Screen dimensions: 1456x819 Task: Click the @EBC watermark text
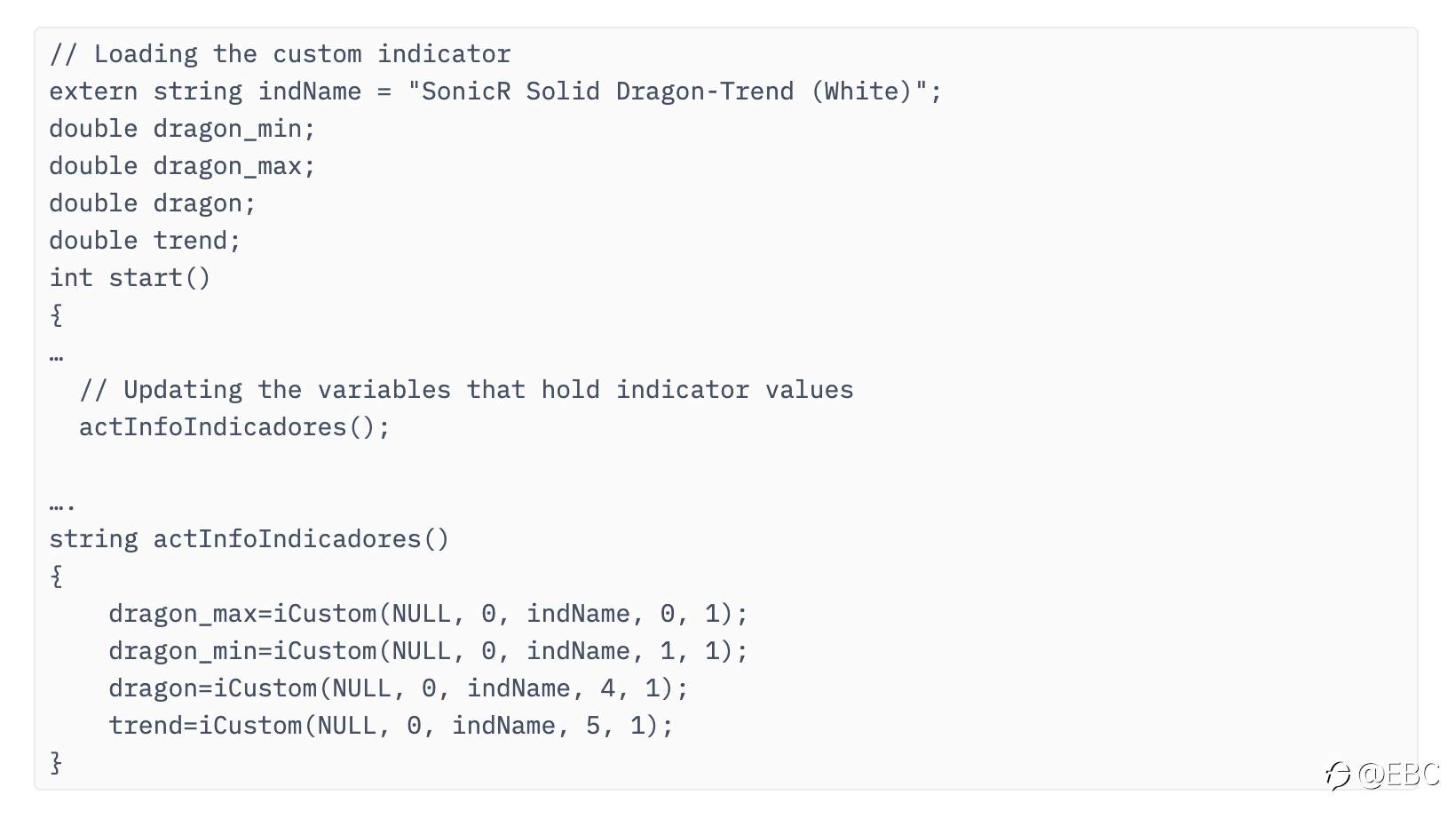click(1399, 775)
